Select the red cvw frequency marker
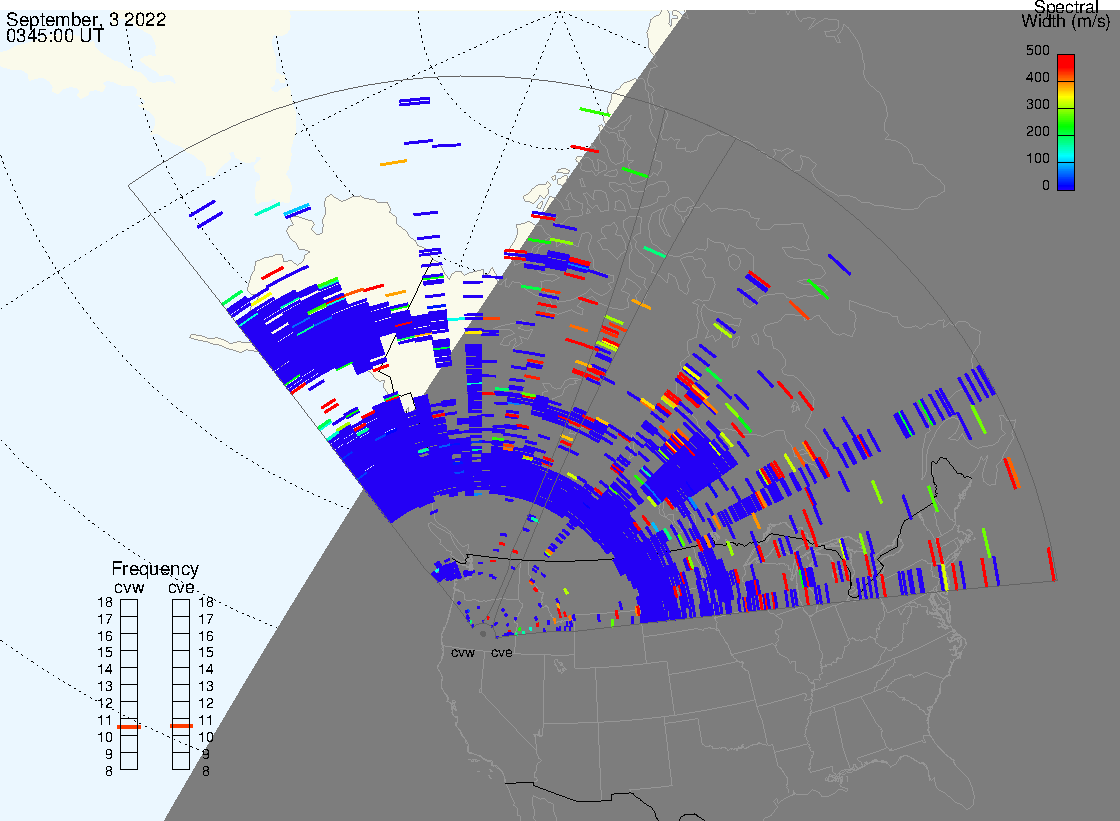1120x821 pixels. pos(129,727)
